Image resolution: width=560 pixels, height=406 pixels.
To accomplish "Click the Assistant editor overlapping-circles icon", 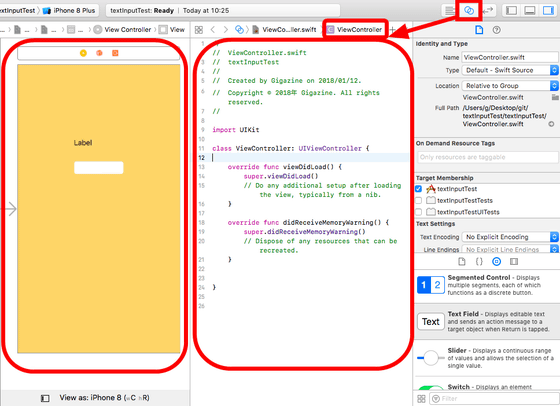I will [469, 10].
